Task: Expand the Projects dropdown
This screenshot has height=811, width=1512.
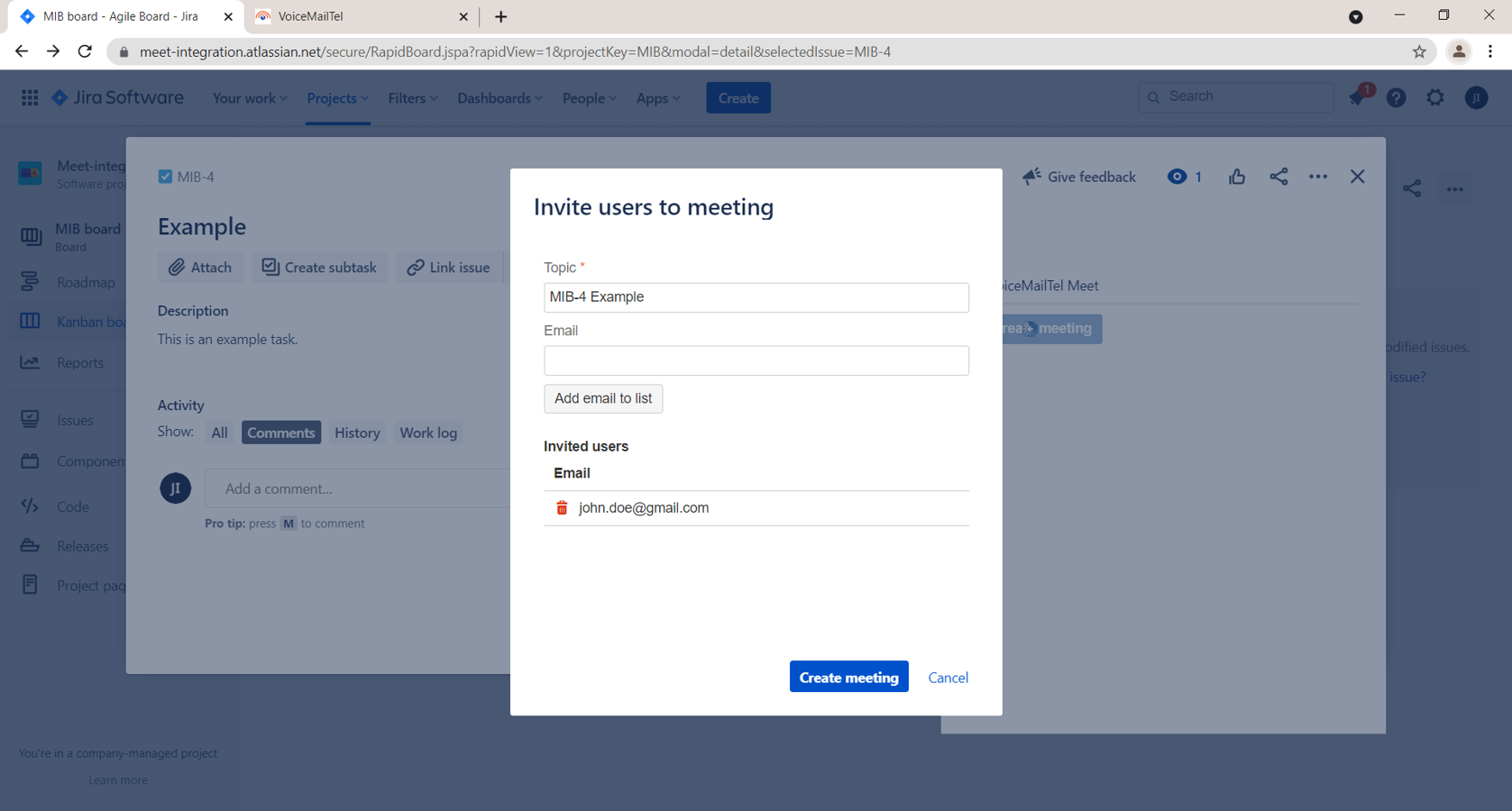Action: pyautogui.click(x=338, y=98)
